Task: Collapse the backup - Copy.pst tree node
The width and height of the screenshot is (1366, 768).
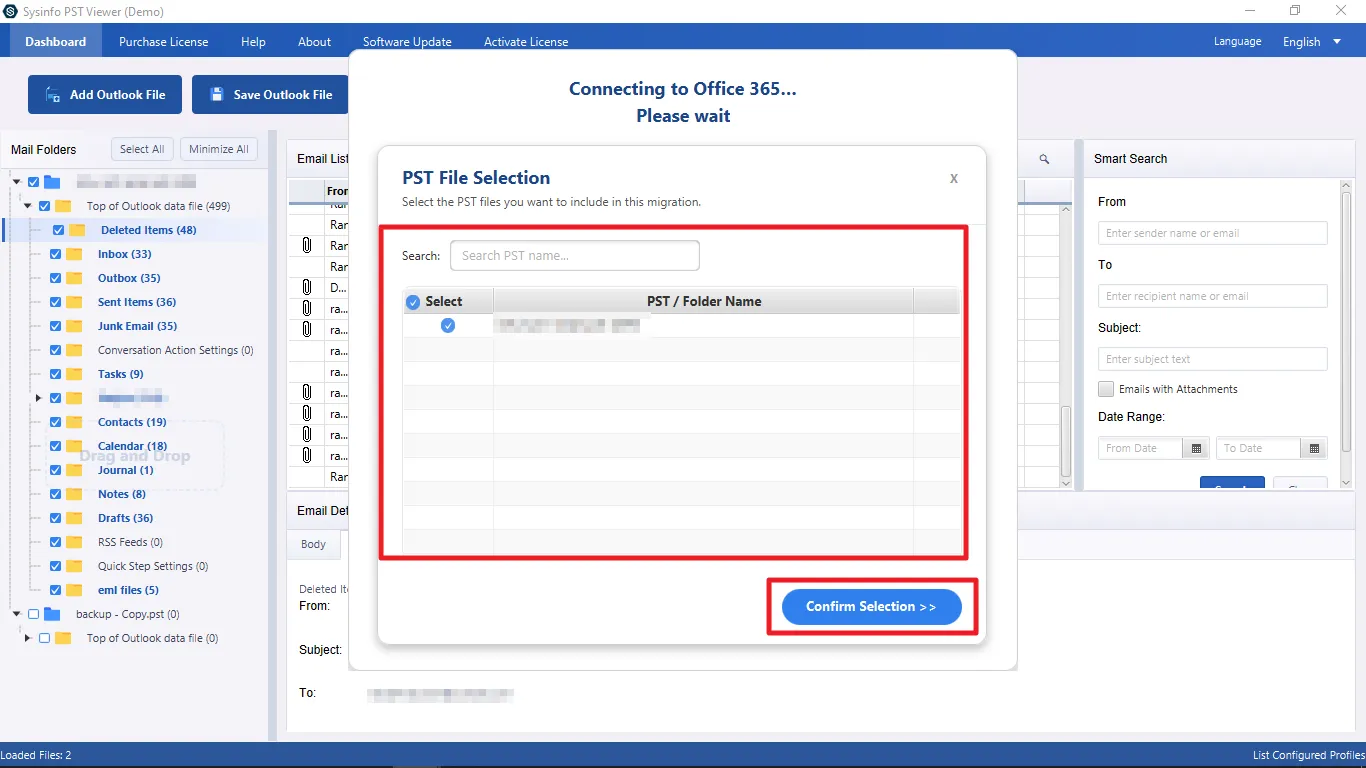Action: [17, 614]
